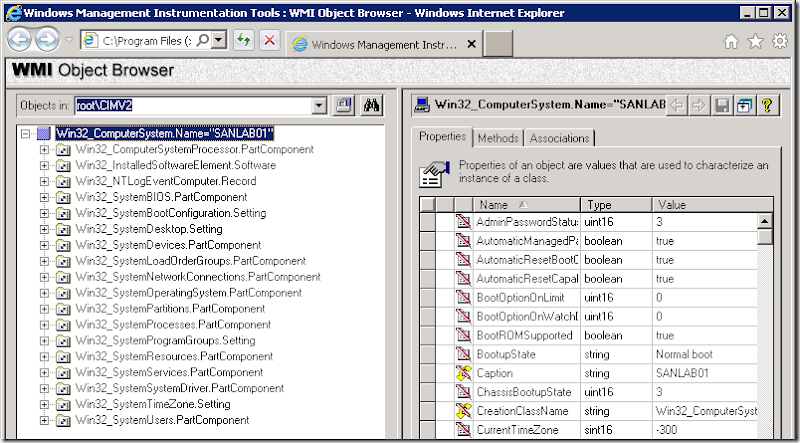
Task: Expand Win32_InstalledSoftwareElement.Software node
Action: 44,166
